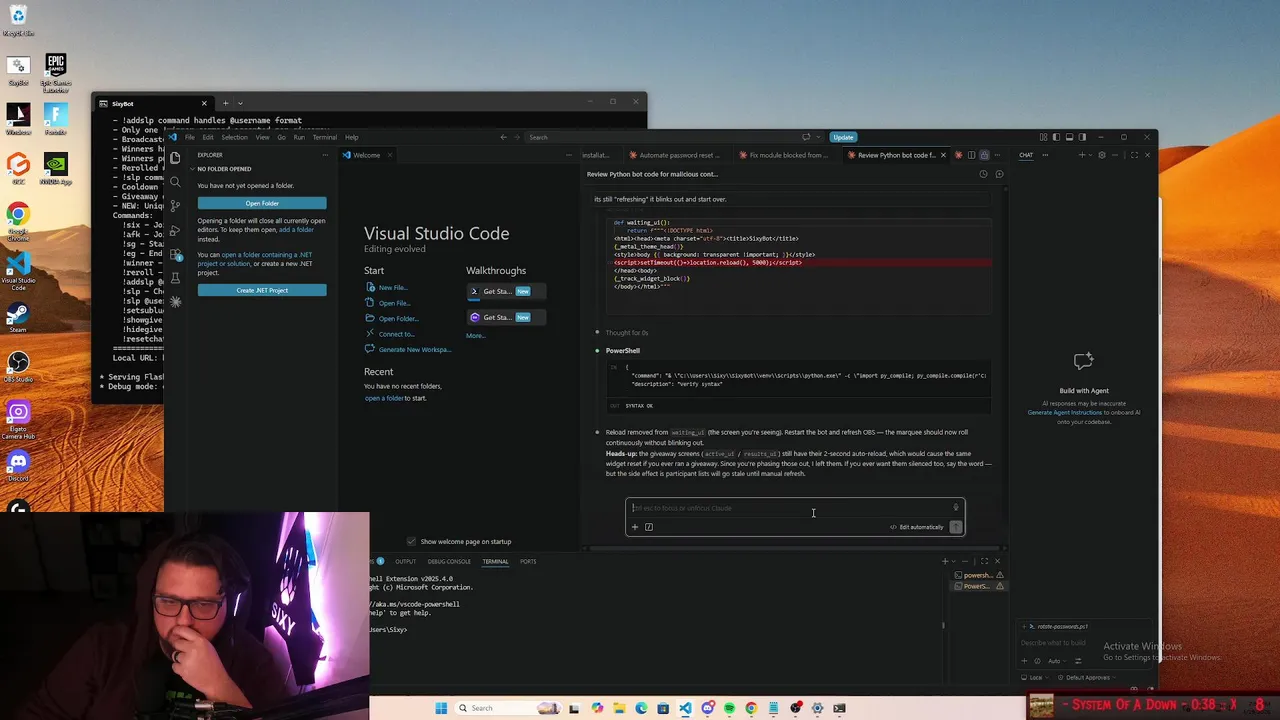Toggle Edit automatically mode in Claude input
1280x720 pixels.
917,527
